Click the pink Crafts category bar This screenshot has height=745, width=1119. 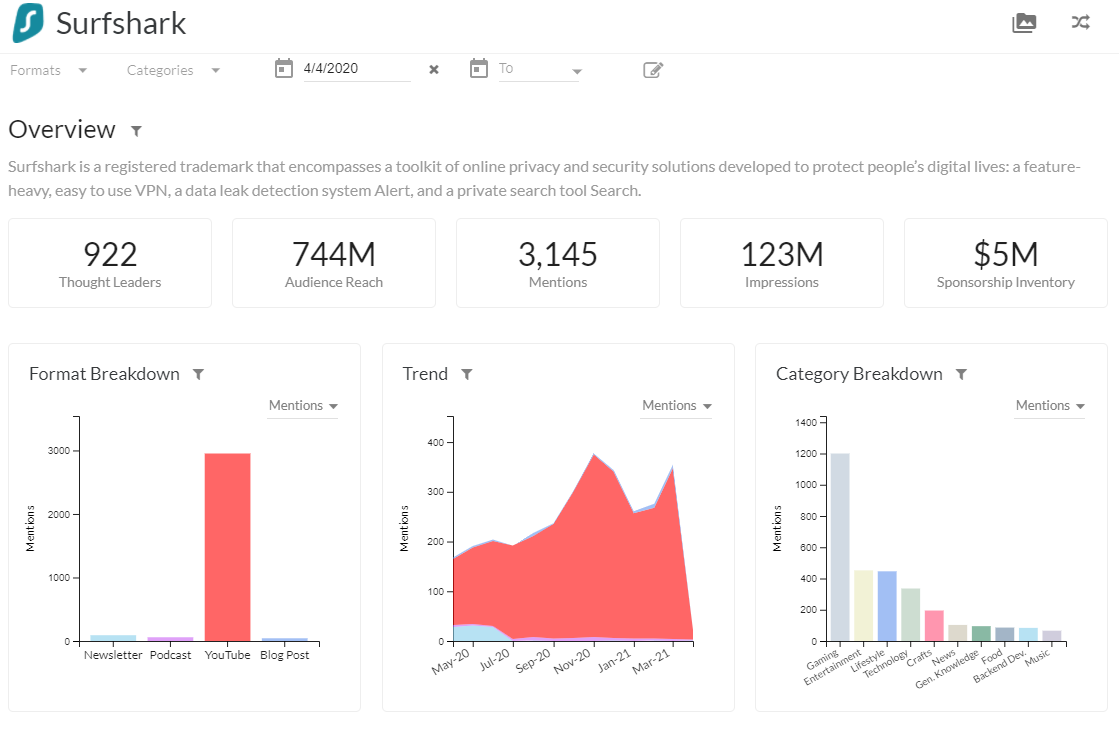point(934,626)
